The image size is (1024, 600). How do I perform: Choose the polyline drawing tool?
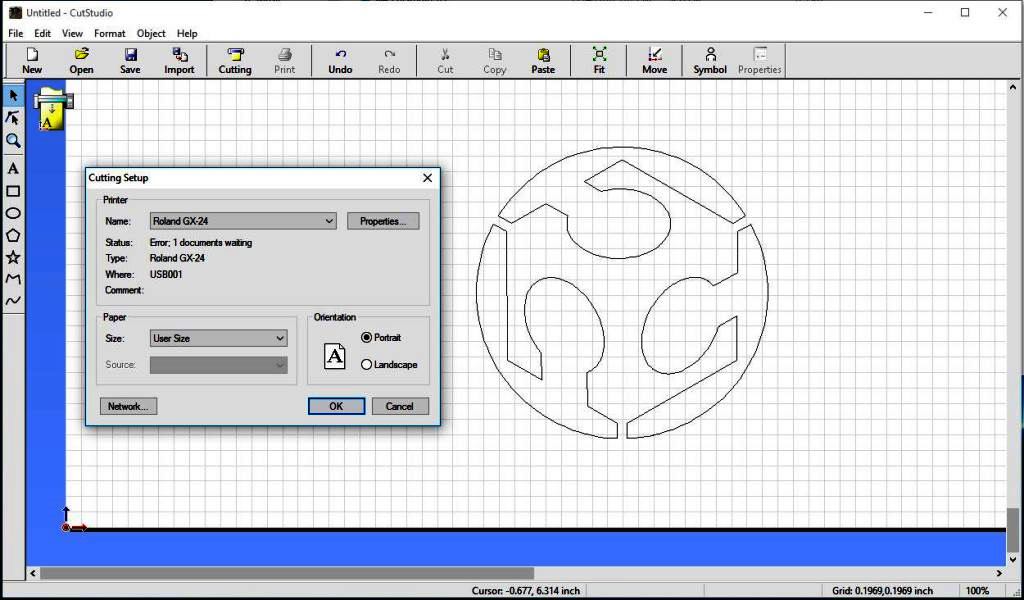click(13, 279)
